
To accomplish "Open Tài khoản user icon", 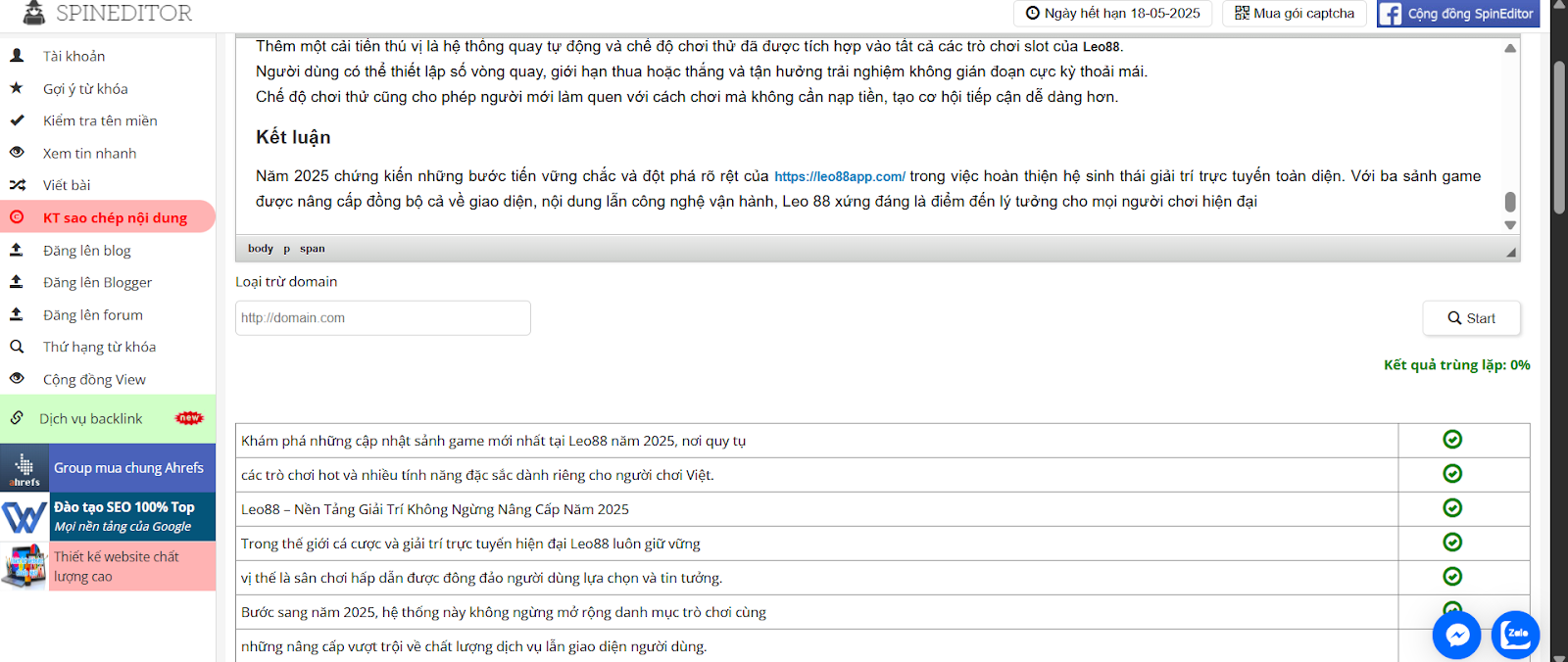I will (x=17, y=56).
